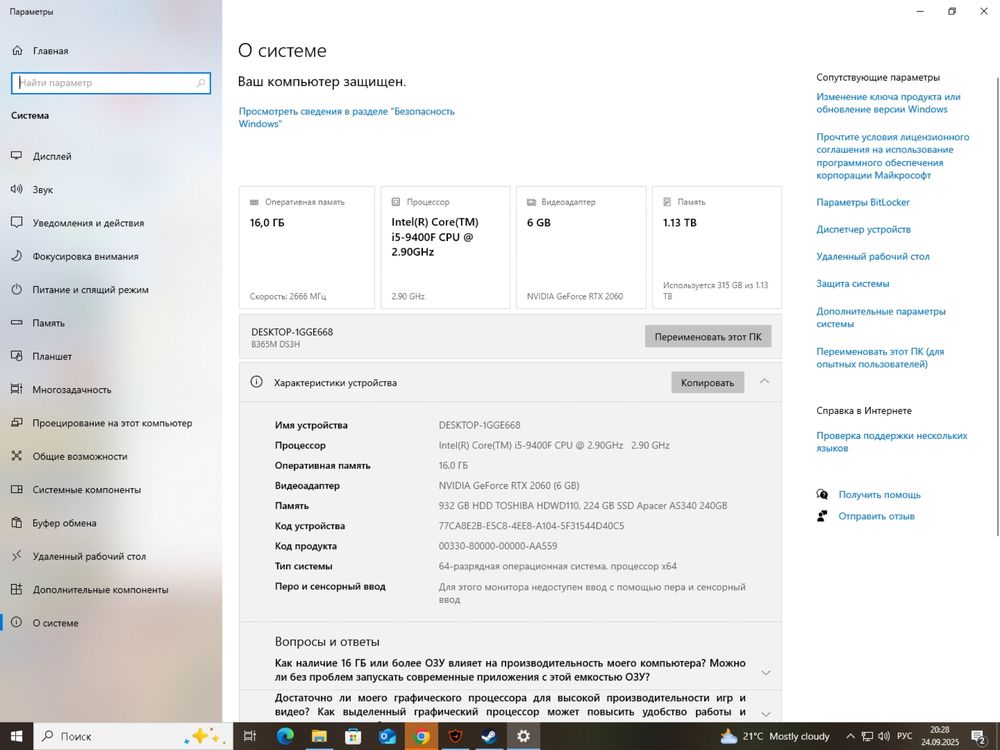The image size is (1000, 750).
Task: Open лицензионного соглашения terms link
Action: coord(893,156)
